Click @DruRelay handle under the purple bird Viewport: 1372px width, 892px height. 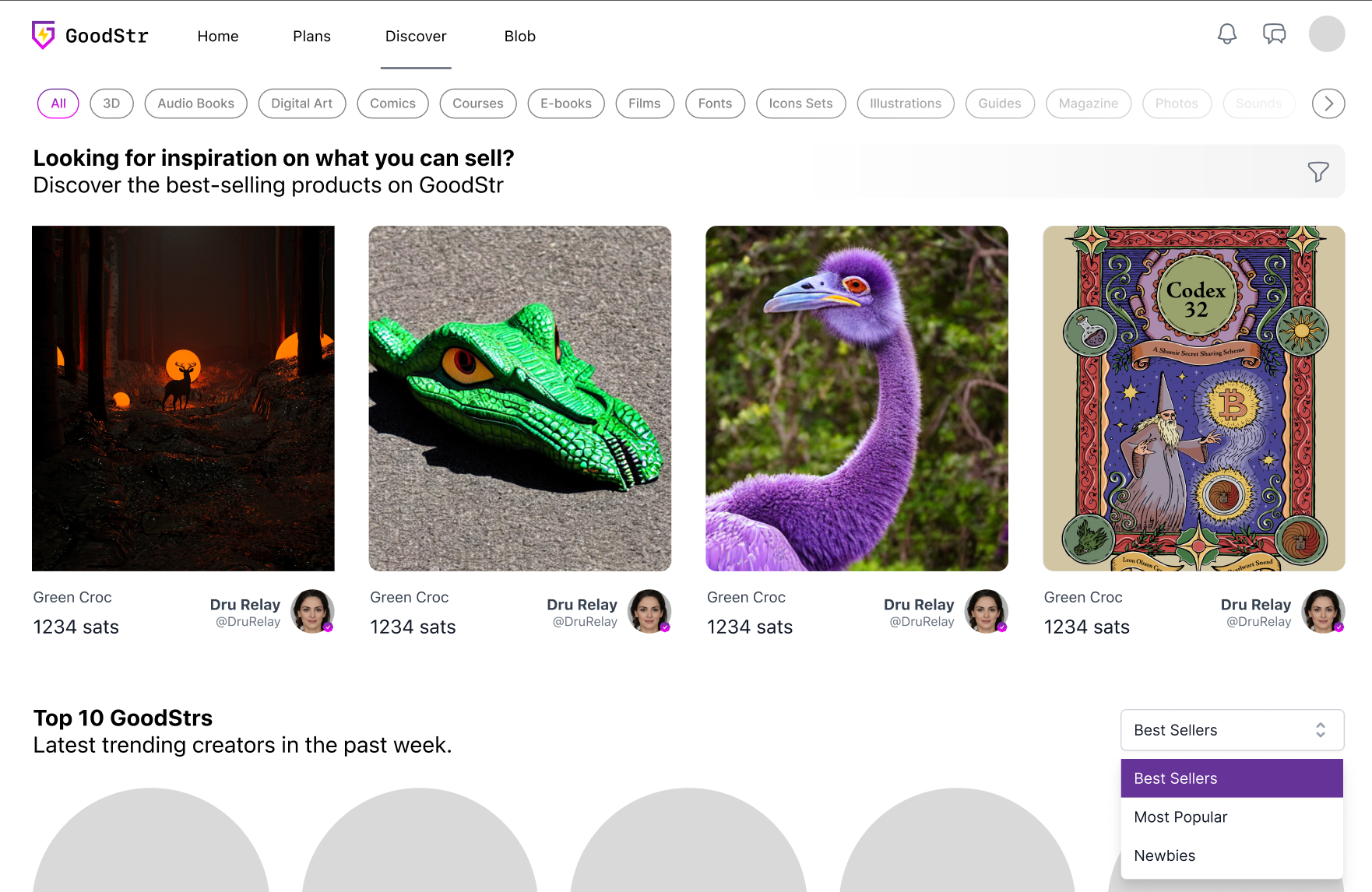pos(923,622)
